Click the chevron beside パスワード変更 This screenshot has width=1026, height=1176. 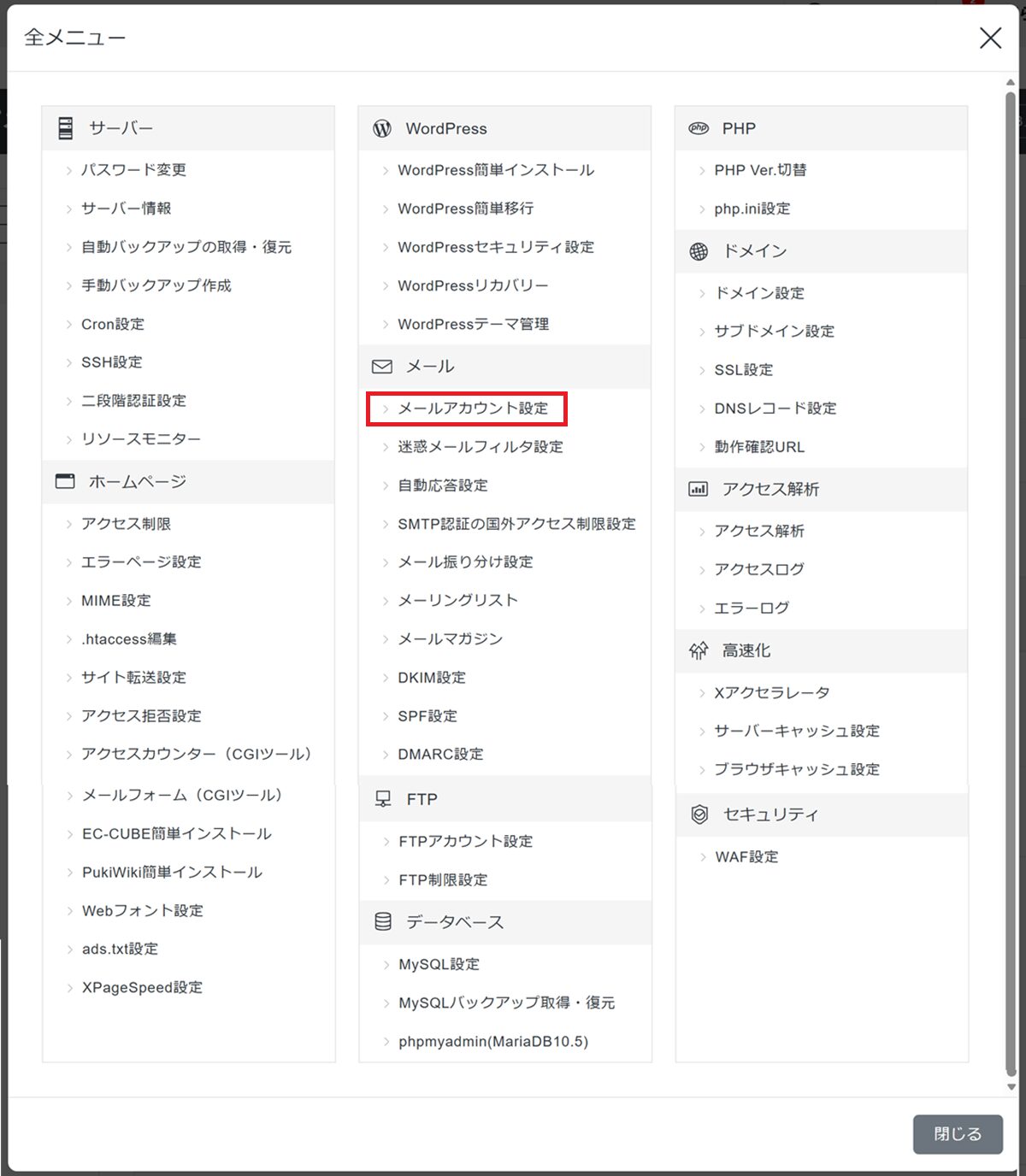pos(68,171)
